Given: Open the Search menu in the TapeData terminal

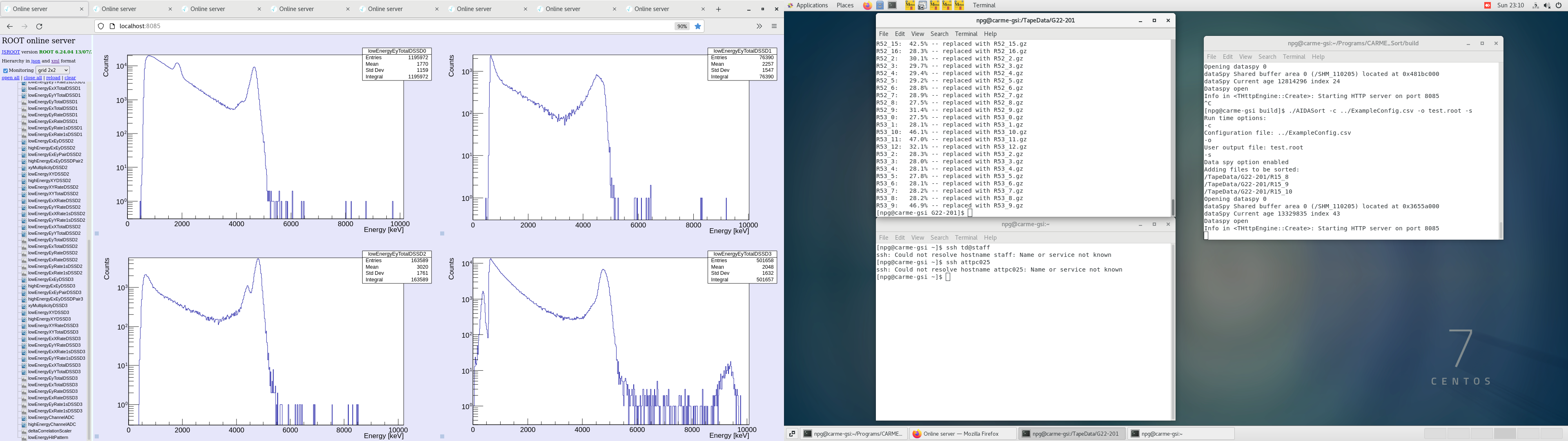Looking at the screenshot, I should click(939, 34).
